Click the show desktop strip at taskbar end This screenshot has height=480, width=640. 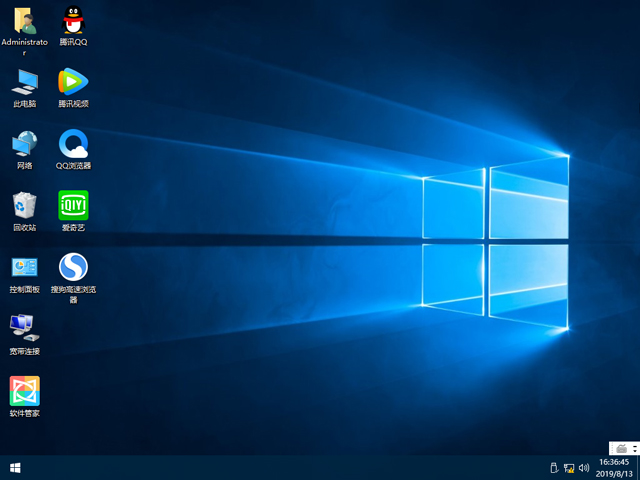(x=638, y=468)
